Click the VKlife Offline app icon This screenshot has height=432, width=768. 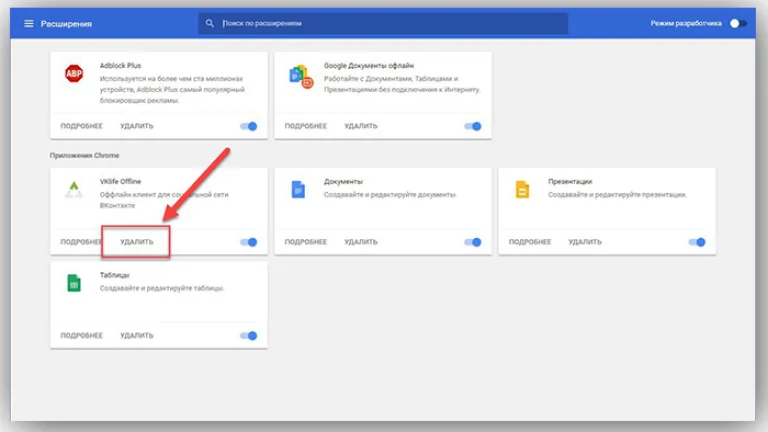pos(74,190)
